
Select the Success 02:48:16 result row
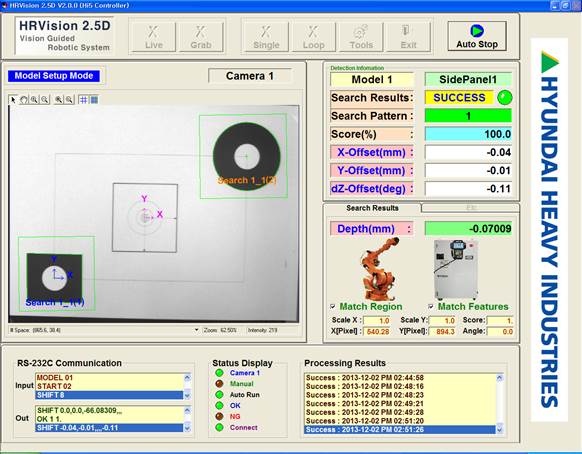(x=400, y=386)
